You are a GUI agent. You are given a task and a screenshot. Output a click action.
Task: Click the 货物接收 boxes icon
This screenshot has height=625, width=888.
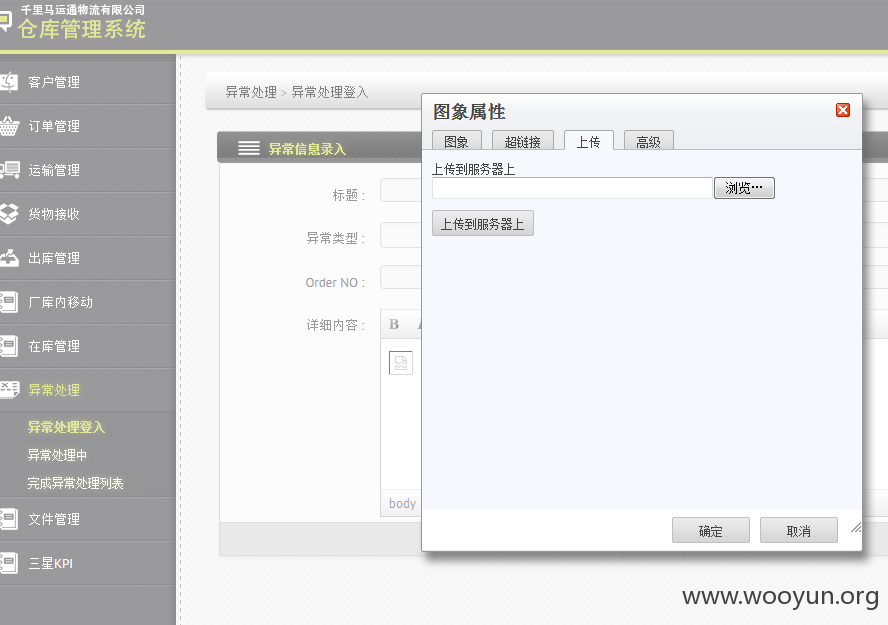[8, 213]
